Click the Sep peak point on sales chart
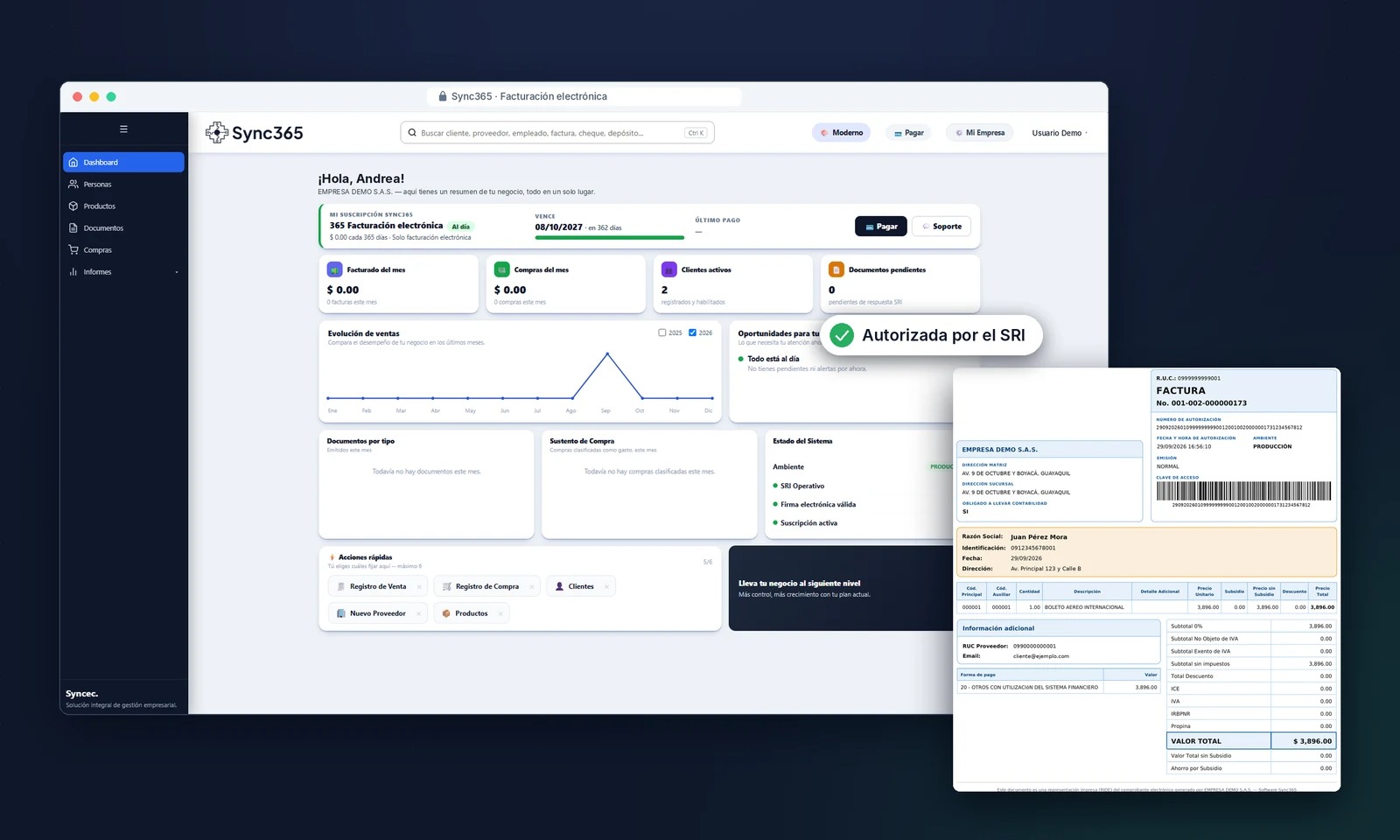1400x840 pixels. tap(607, 353)
